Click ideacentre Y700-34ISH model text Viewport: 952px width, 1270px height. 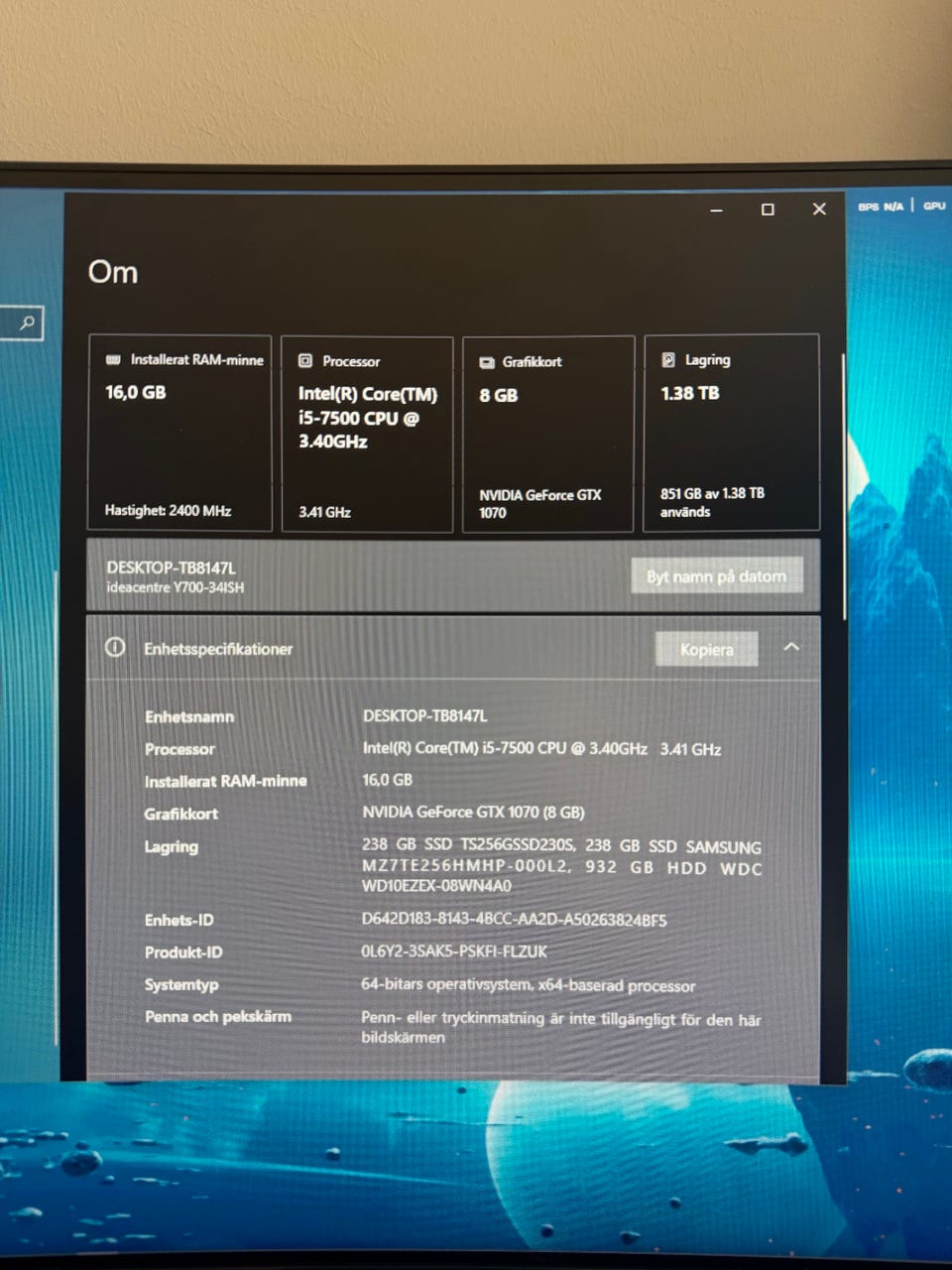pos(175,587)
